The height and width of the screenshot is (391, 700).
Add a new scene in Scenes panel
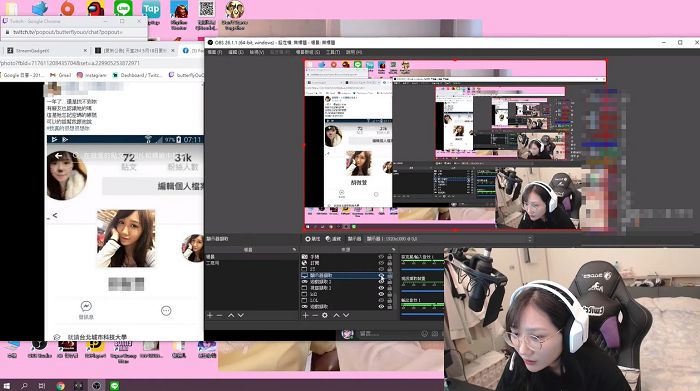pos(210,315)
